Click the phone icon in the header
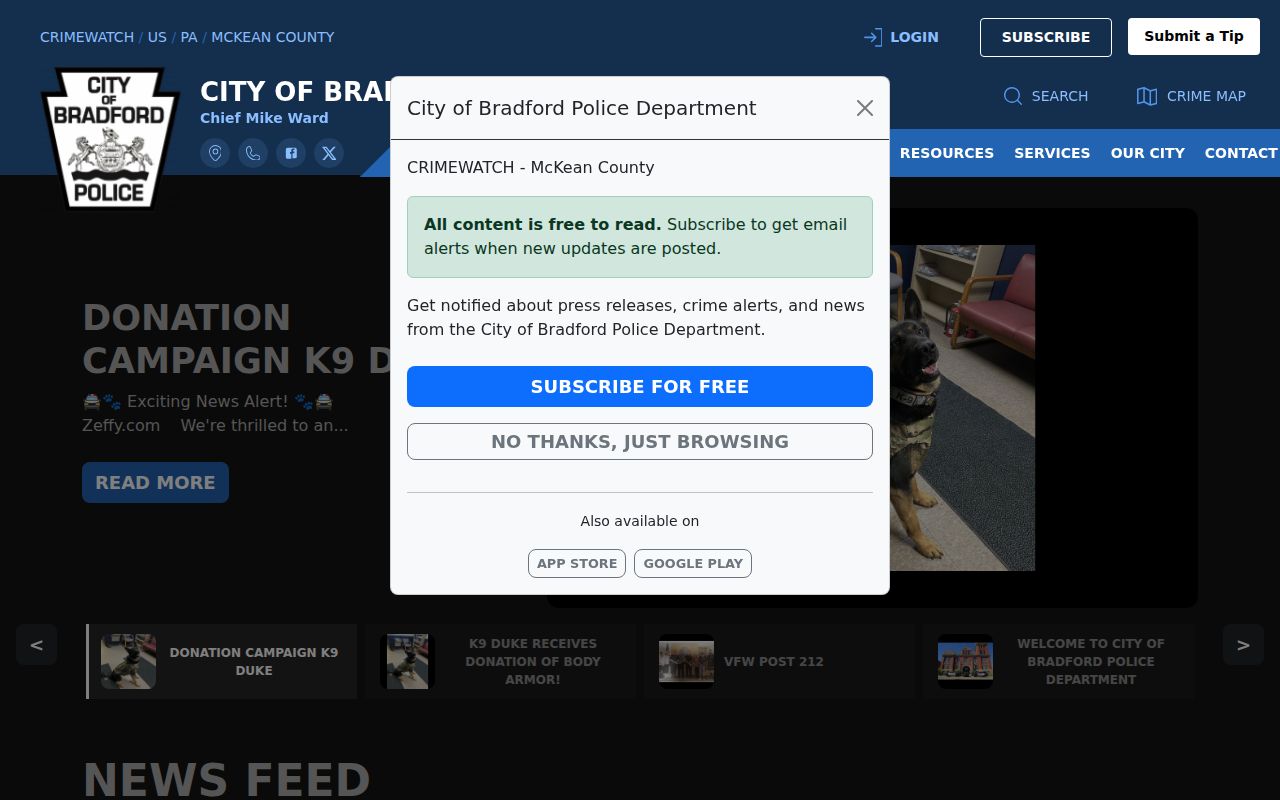The image size is (1280, 800). click(253, 153)
